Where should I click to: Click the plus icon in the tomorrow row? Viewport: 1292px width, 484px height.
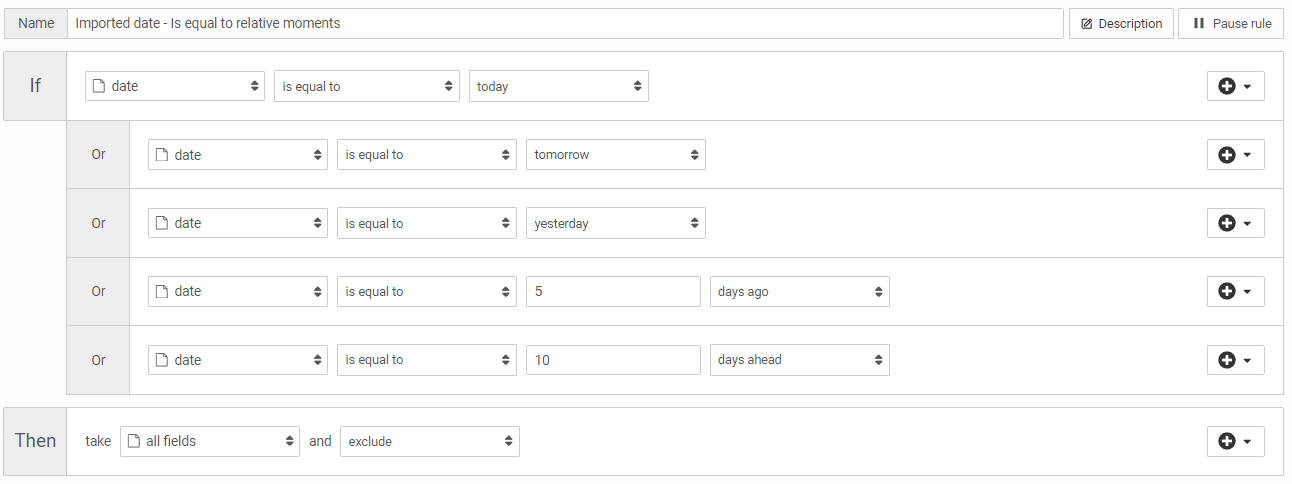tap(1227, 155)
